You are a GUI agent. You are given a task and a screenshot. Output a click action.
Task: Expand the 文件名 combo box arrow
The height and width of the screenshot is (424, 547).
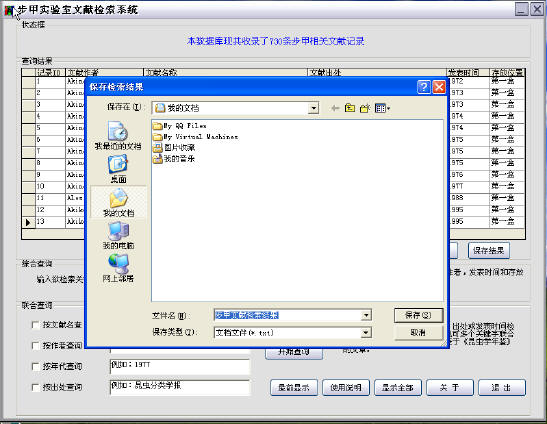tap(366, 315)
